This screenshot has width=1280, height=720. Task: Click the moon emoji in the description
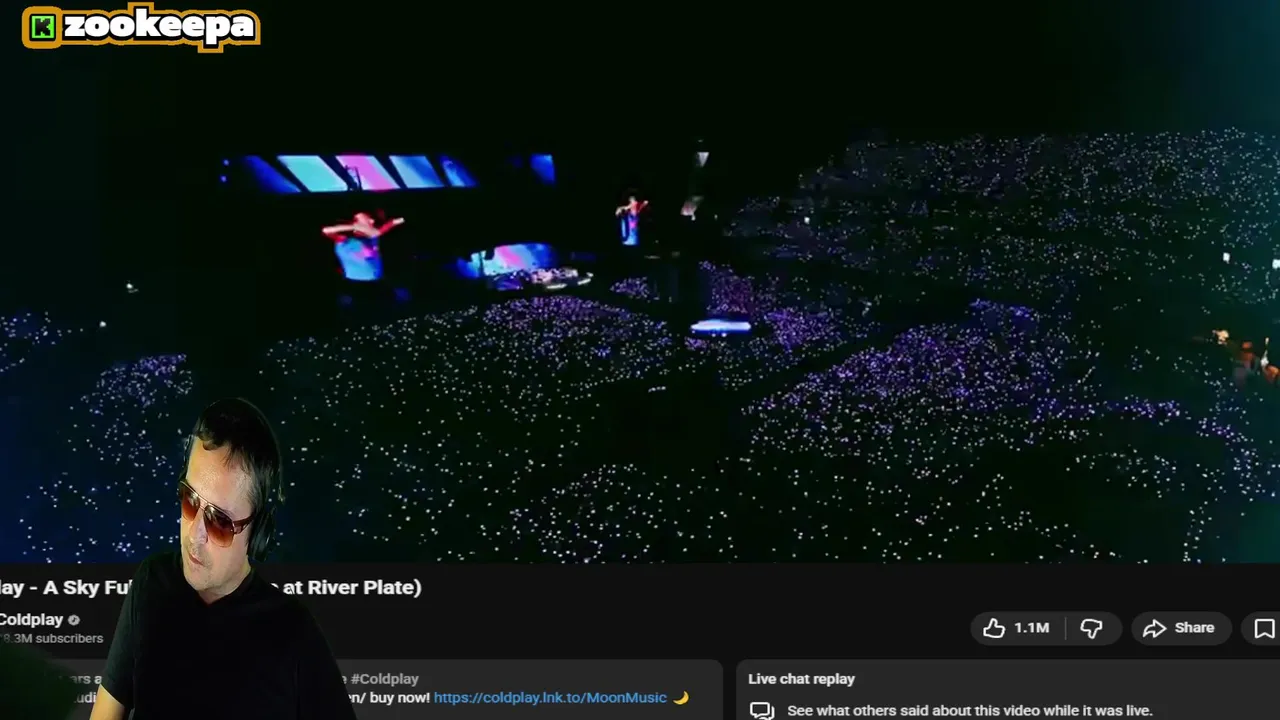680,698
